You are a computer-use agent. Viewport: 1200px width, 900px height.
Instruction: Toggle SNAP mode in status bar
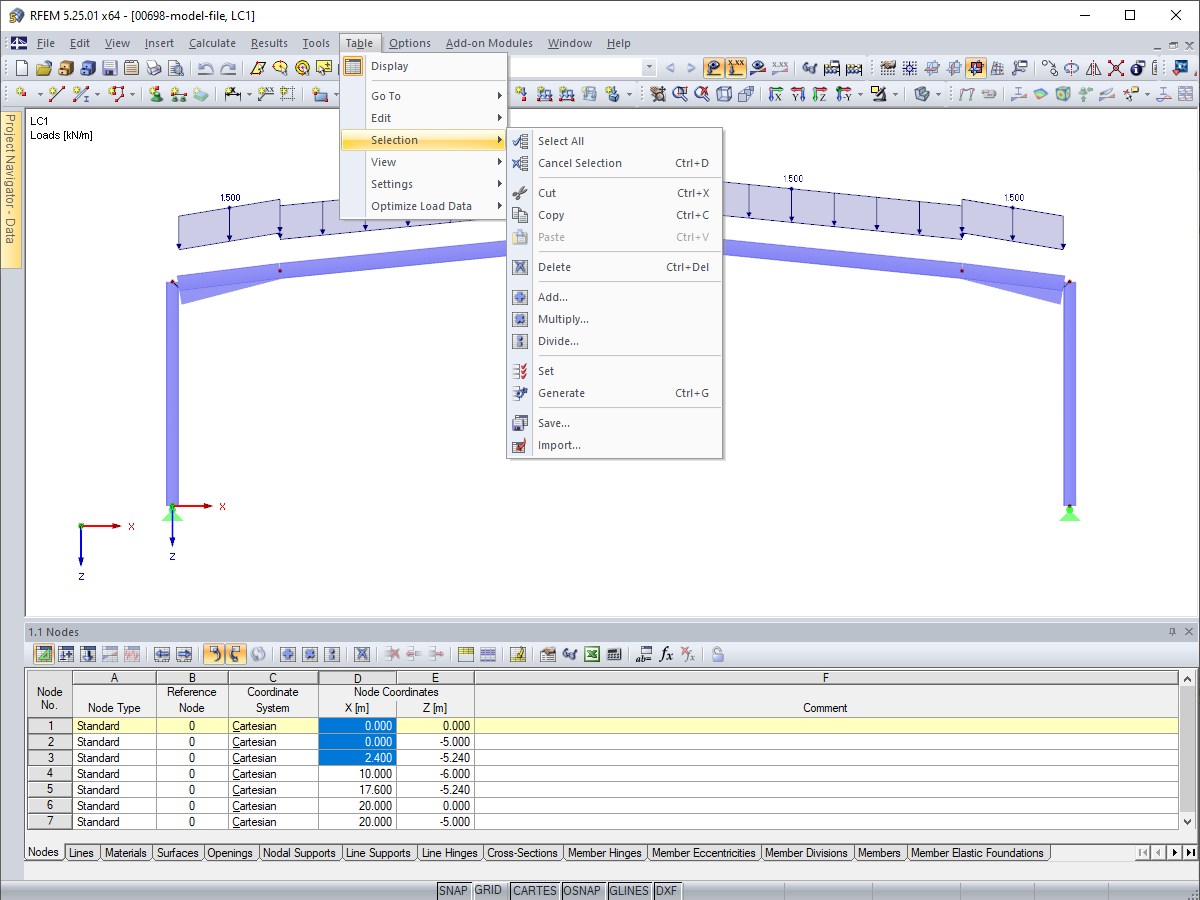click(x=453, y=890)
